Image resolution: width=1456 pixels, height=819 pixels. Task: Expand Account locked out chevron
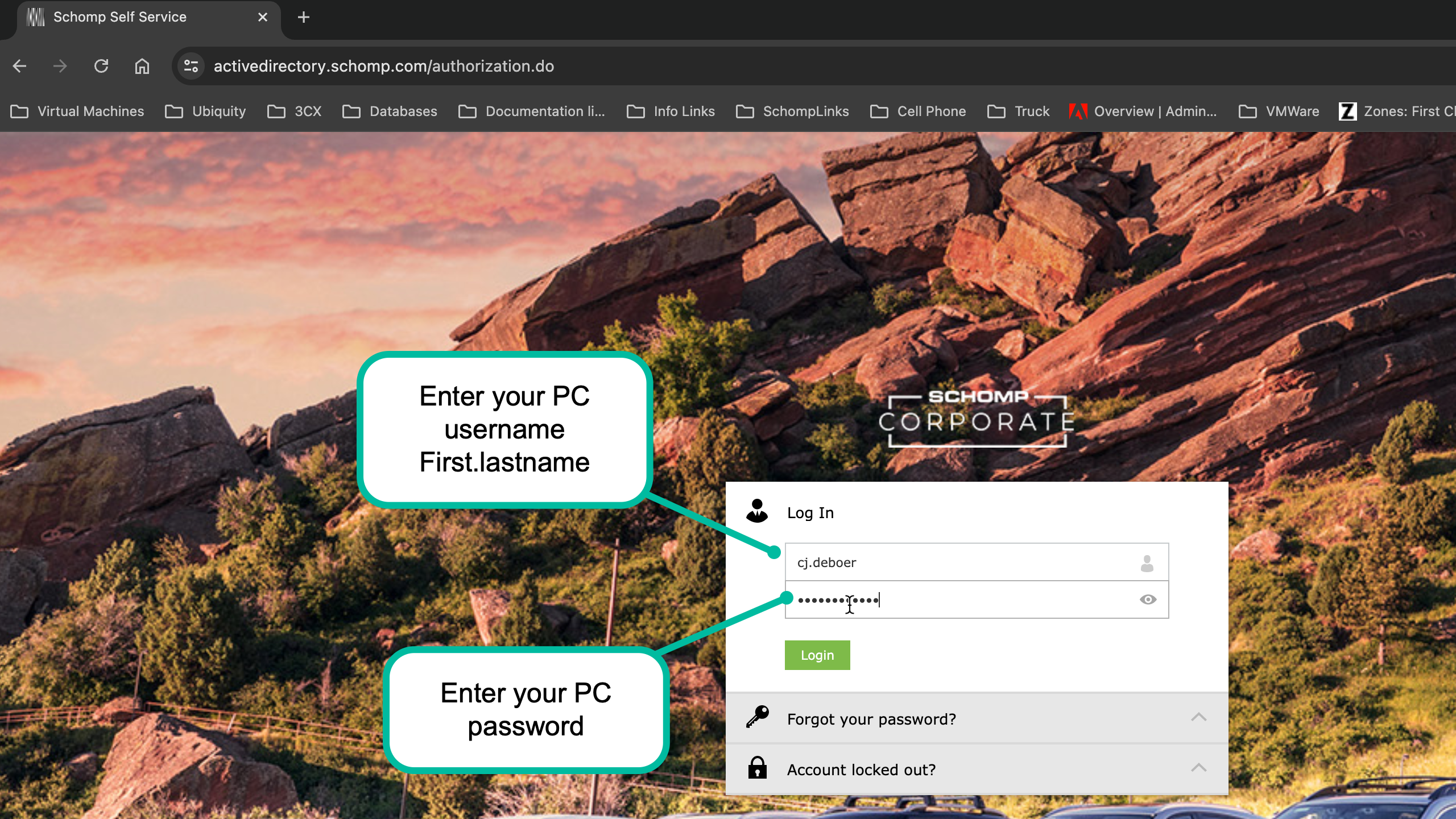pyautogui.click(x=1198, y=768)
